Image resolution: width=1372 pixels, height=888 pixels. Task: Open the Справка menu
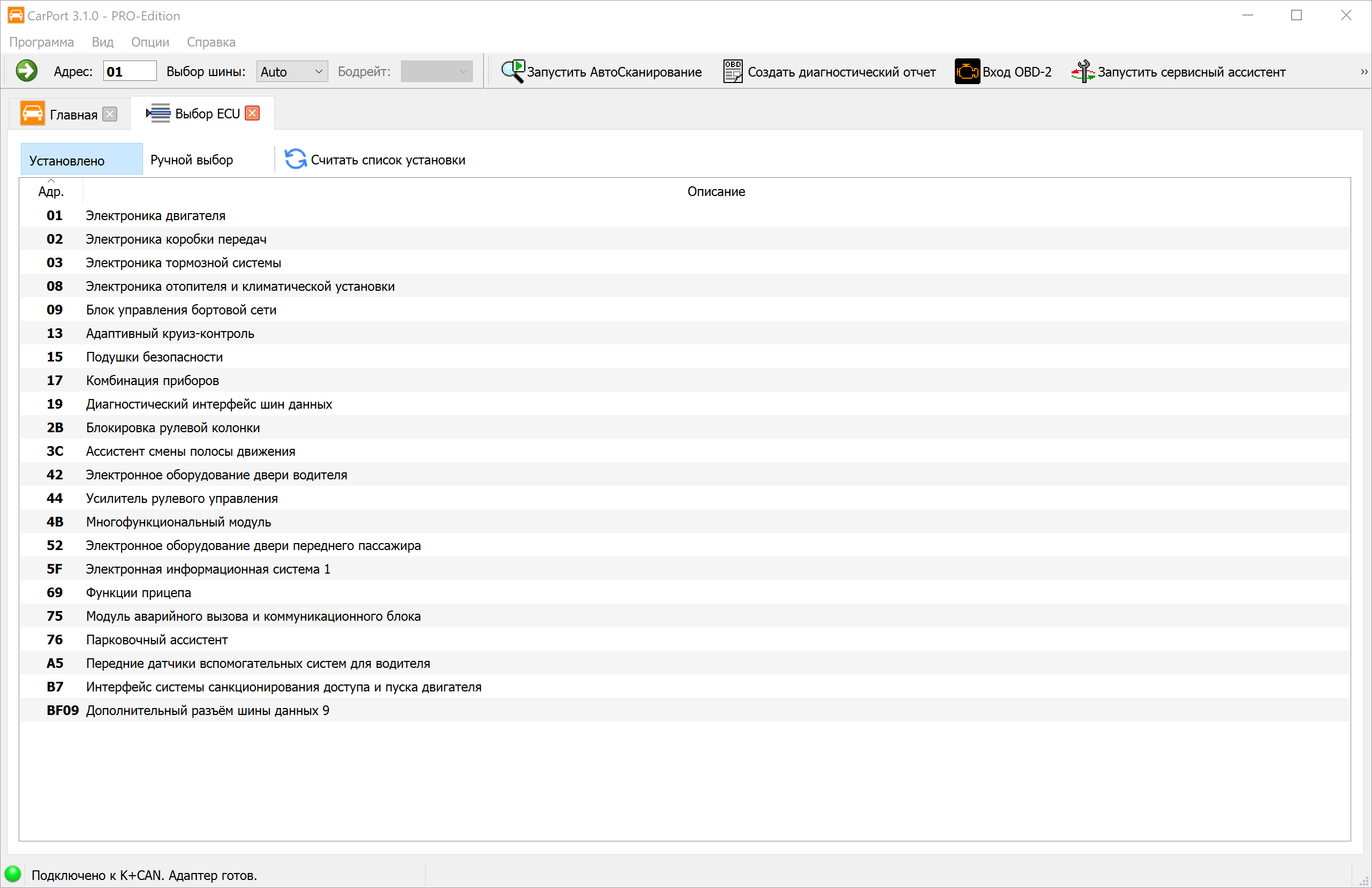pyautogui.click(x=211, y=42)
